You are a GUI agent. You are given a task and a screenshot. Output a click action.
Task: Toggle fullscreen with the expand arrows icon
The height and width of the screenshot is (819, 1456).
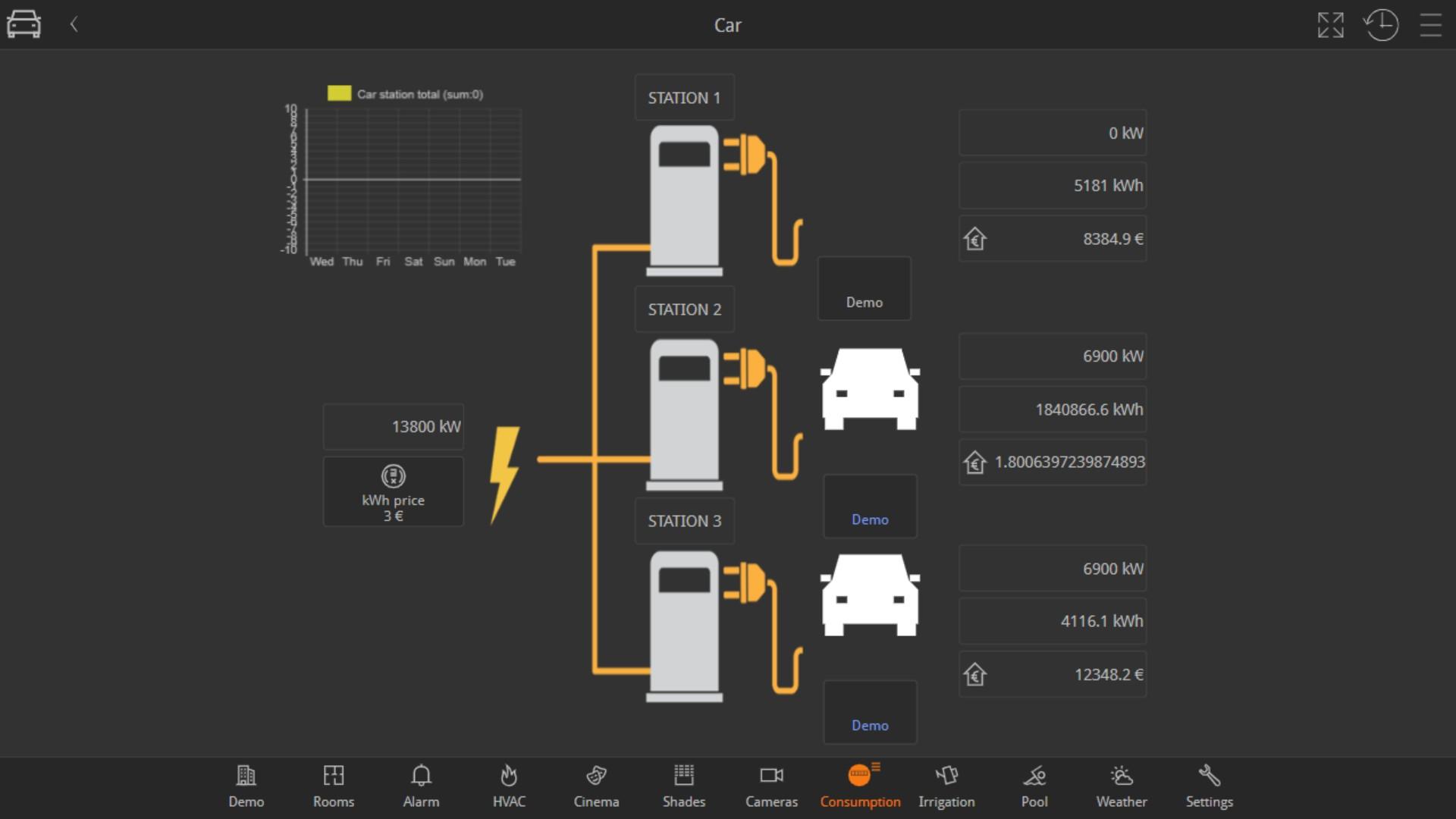1330,25
